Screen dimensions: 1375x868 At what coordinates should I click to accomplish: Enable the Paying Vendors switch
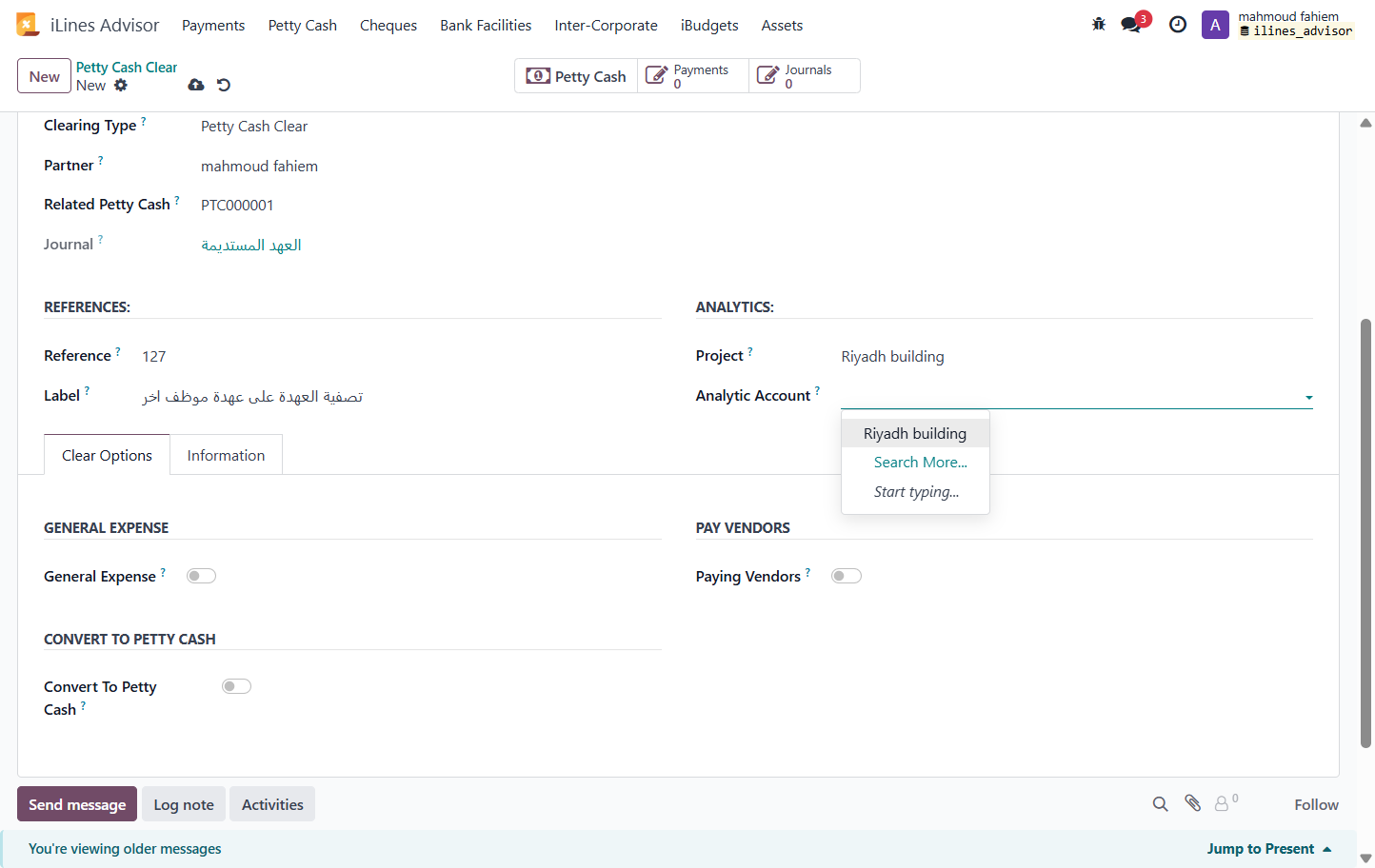coord(847,576)
